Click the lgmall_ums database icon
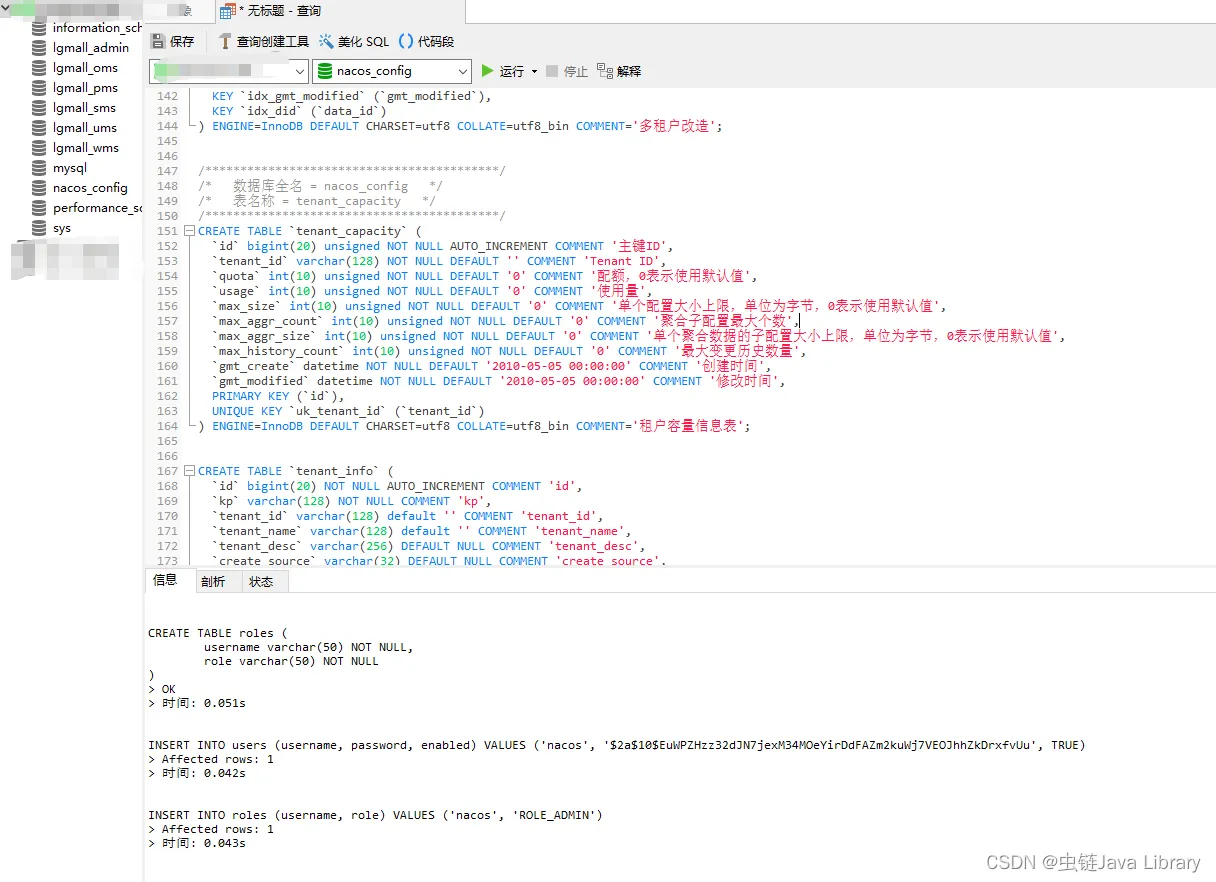Screen dimensions: 1216x882 point(38,128)
